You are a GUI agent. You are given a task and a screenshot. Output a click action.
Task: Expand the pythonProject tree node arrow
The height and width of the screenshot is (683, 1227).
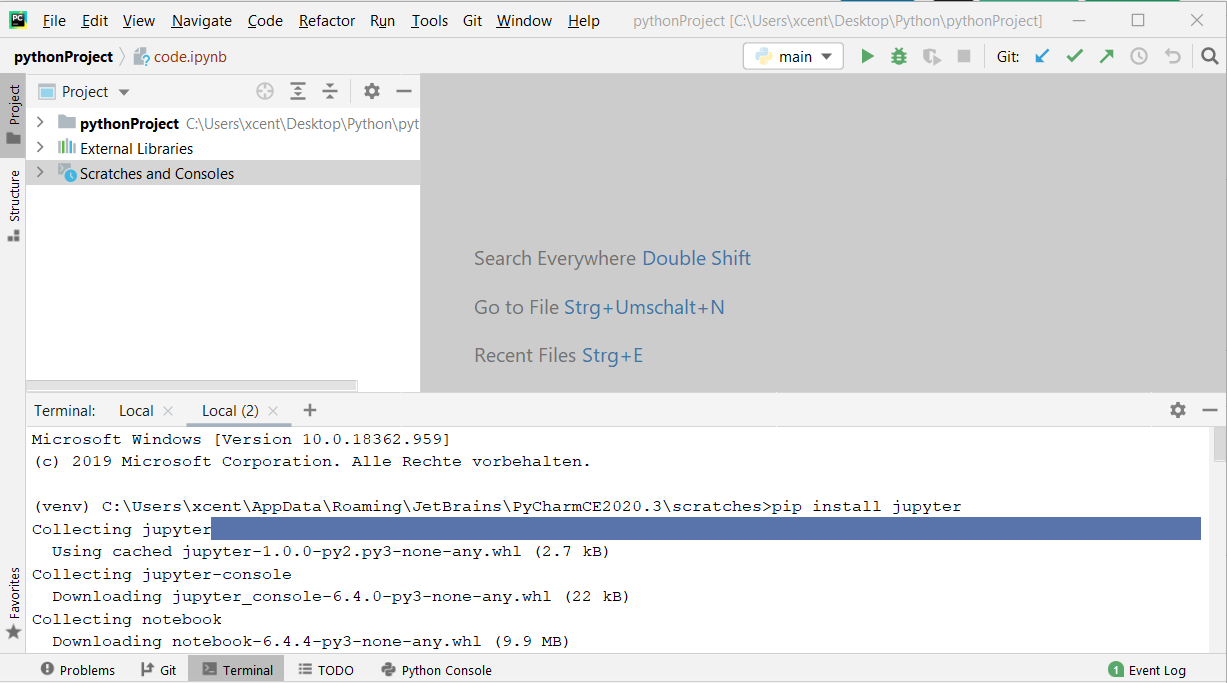(x=40, y=123)
